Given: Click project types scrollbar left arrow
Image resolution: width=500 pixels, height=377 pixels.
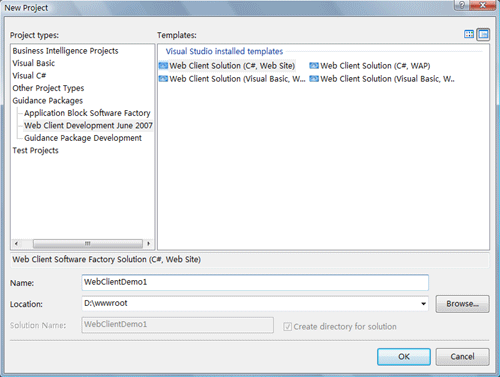Looking at the screenshot, I should 16,243.
